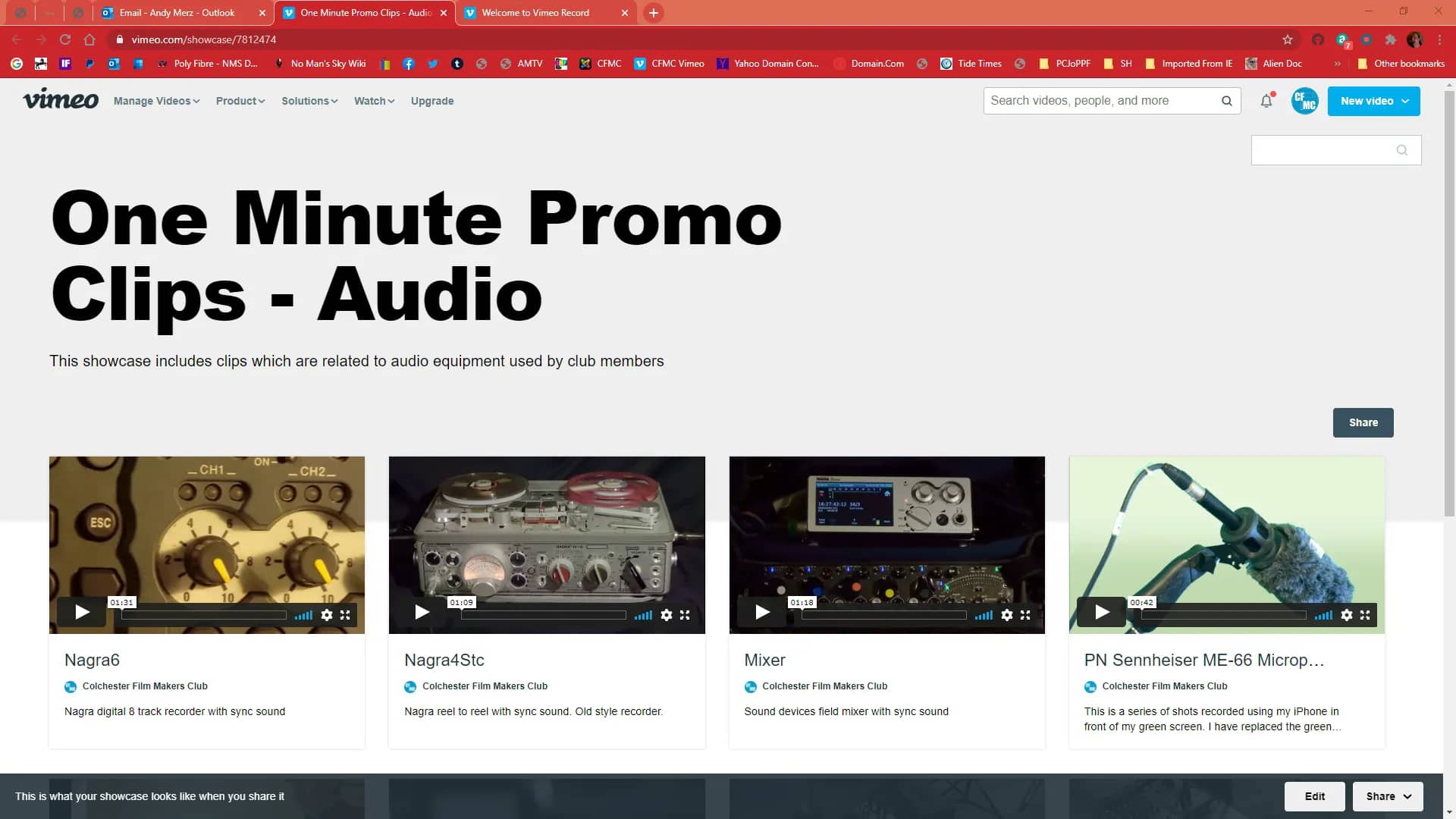Play the Nagra4Stc video
The image size is (1456, 819).
pyautogui.click(x=422, y=612)
